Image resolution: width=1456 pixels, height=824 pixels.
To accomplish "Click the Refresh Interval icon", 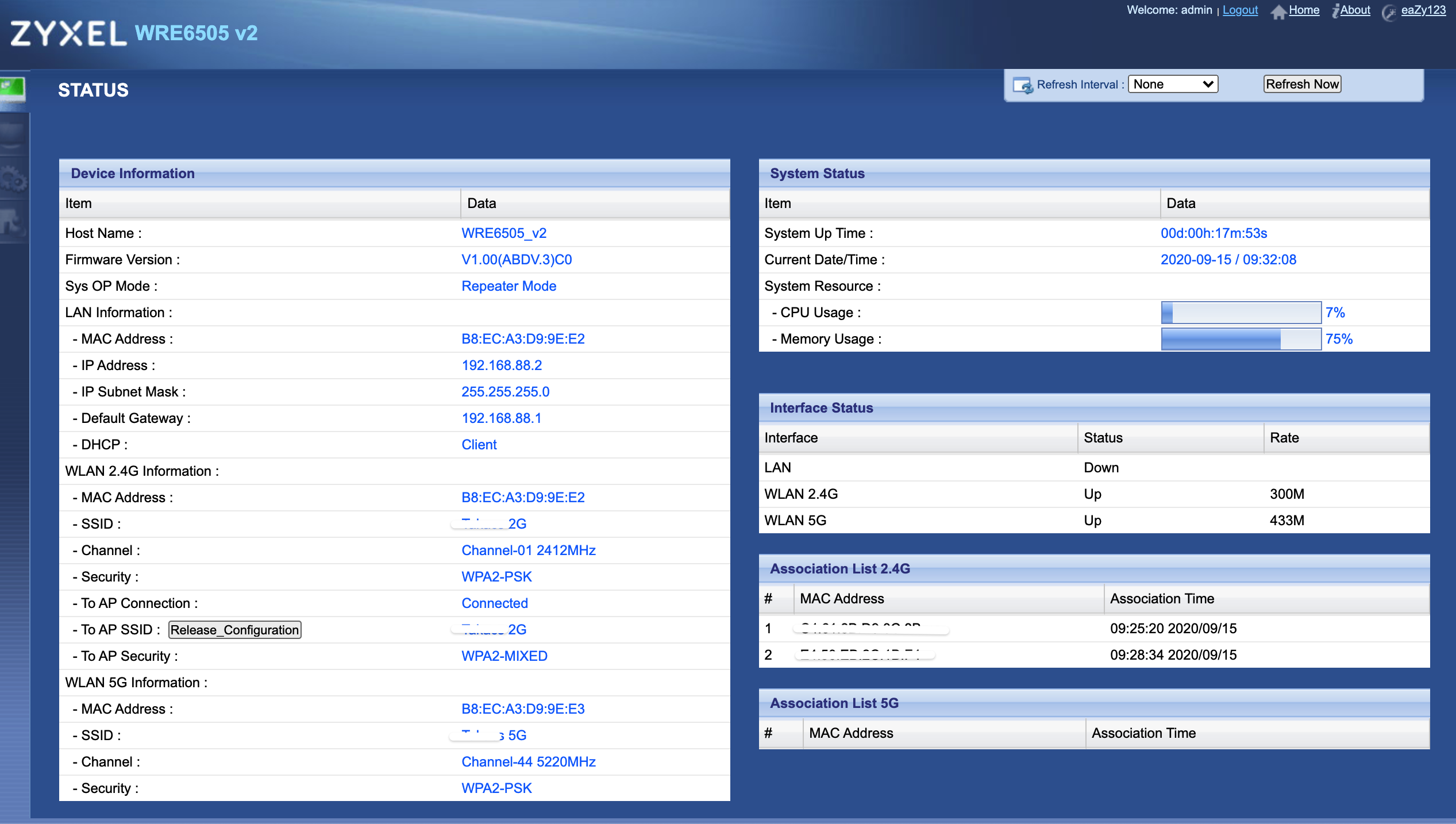I will click(1022, 84).
